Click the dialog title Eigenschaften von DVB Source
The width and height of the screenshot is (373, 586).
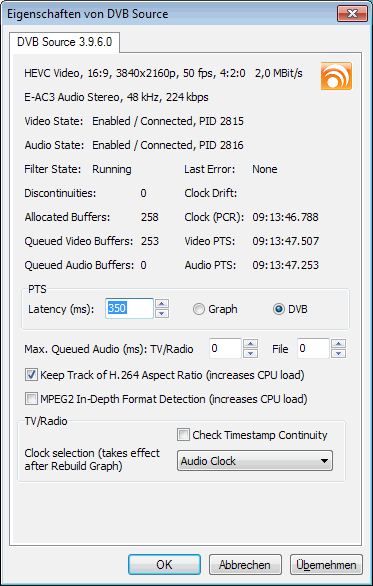tap(88, 14)
